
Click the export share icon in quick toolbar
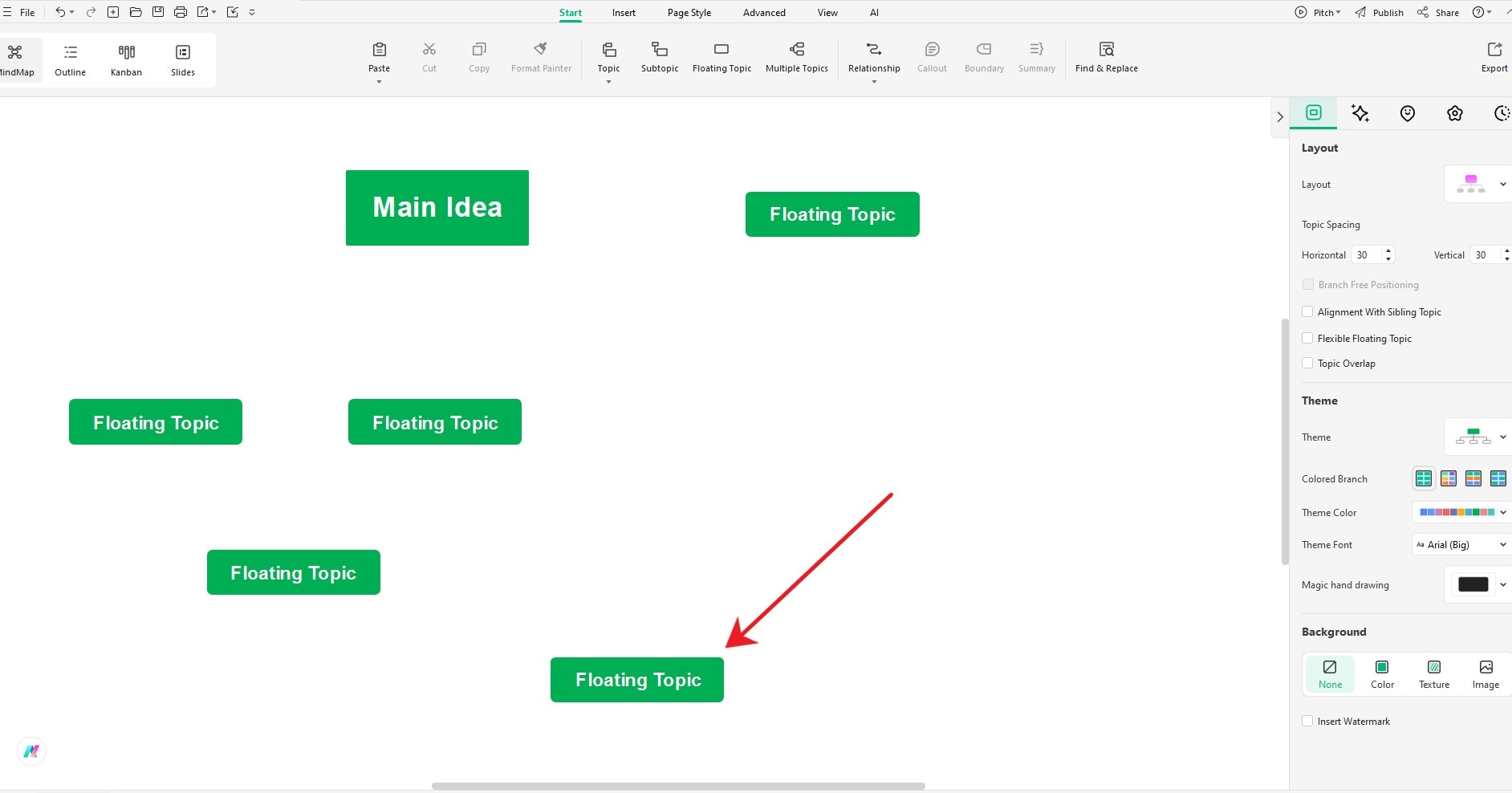[x=203, y=12]
